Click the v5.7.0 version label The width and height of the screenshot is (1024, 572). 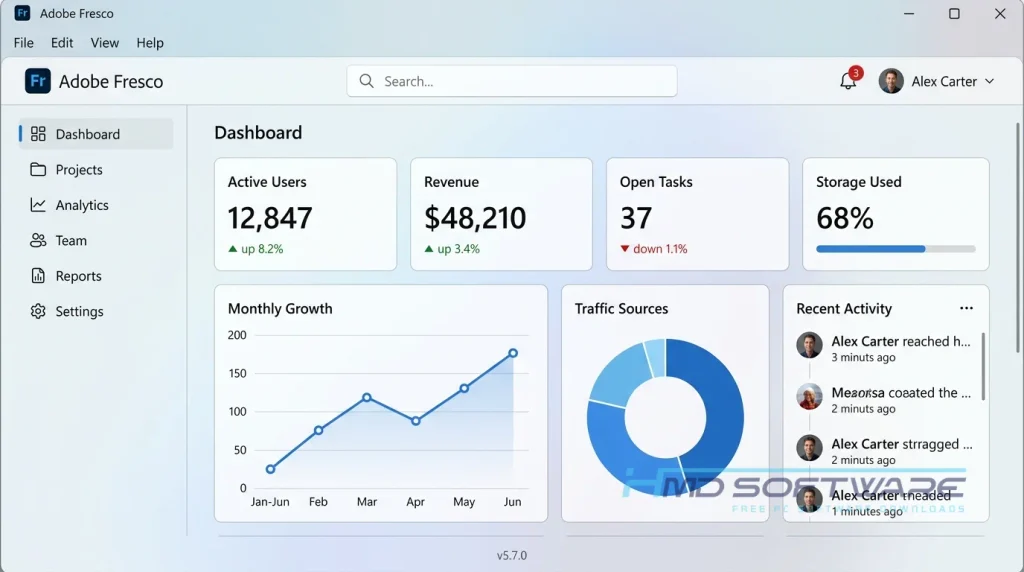[x=512, y=556]
